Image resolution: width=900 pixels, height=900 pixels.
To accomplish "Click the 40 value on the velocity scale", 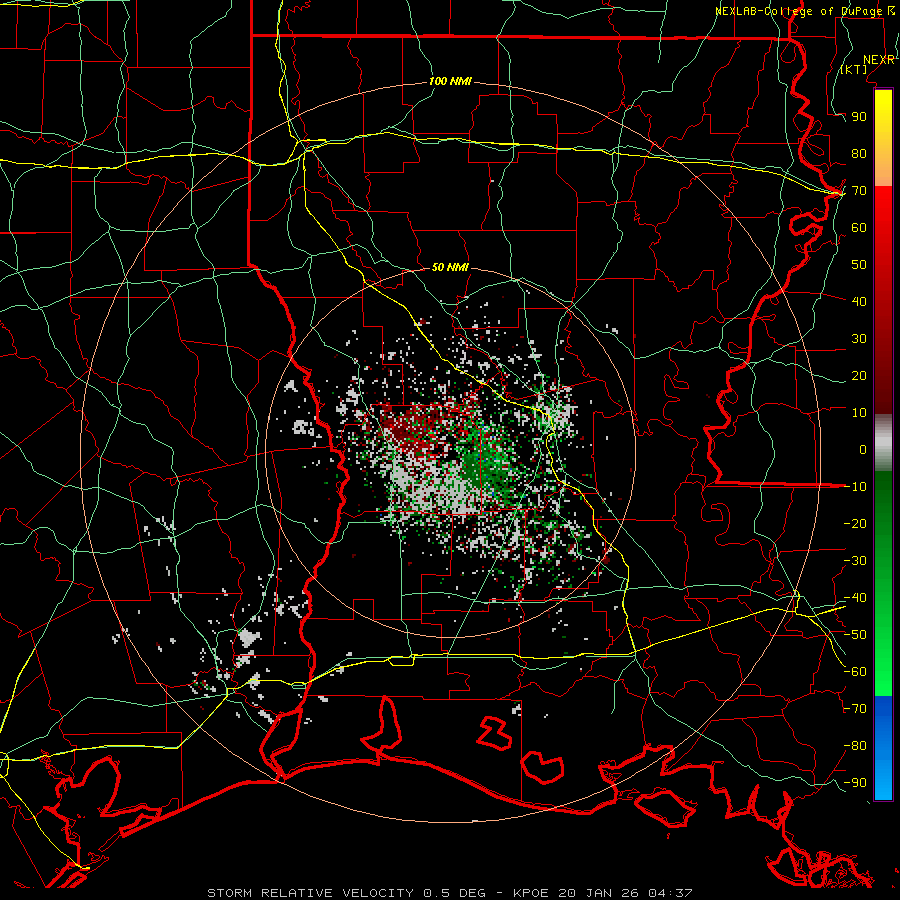I will [859, 301].
